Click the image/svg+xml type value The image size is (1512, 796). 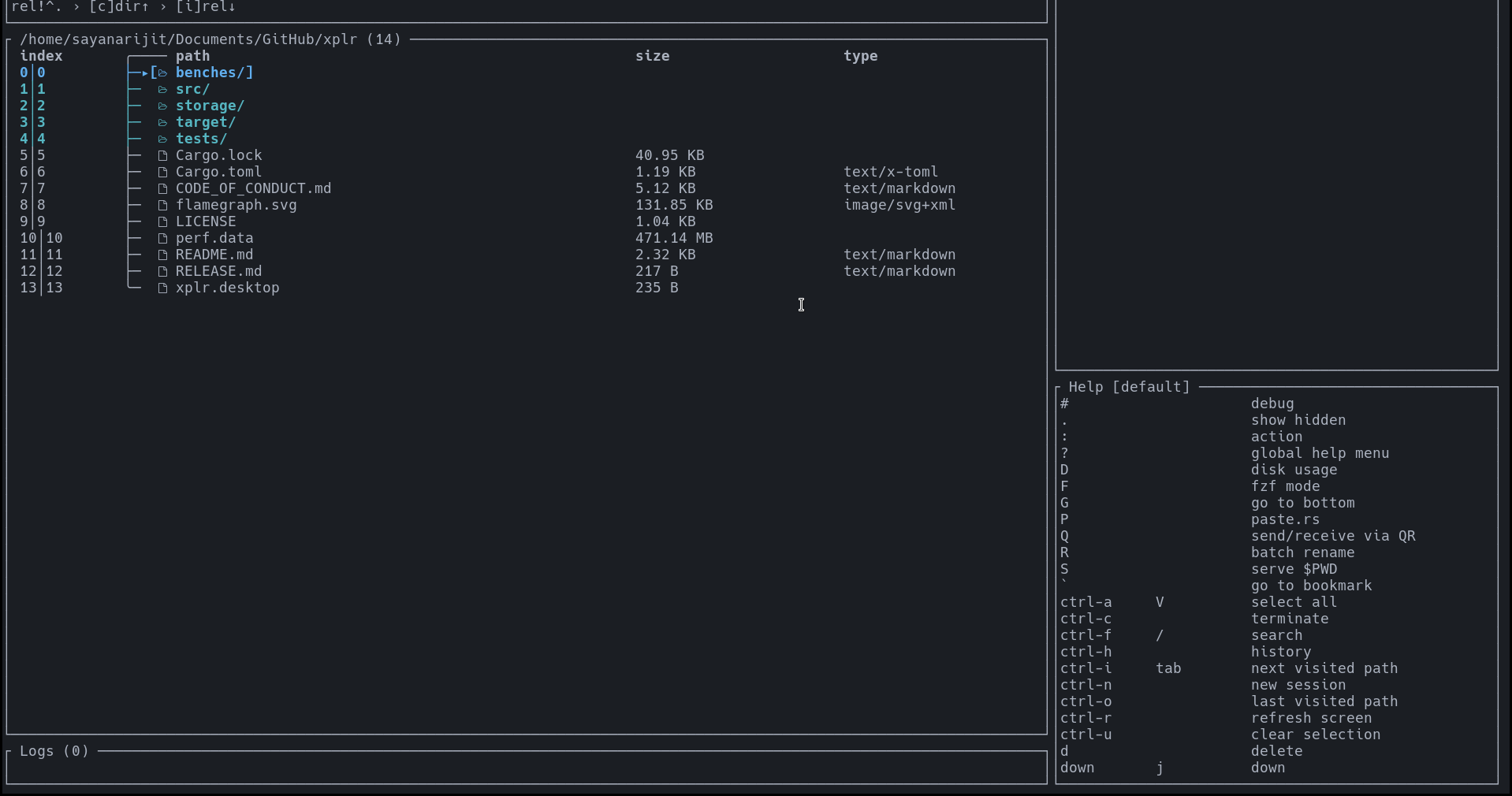click(899, 205)
